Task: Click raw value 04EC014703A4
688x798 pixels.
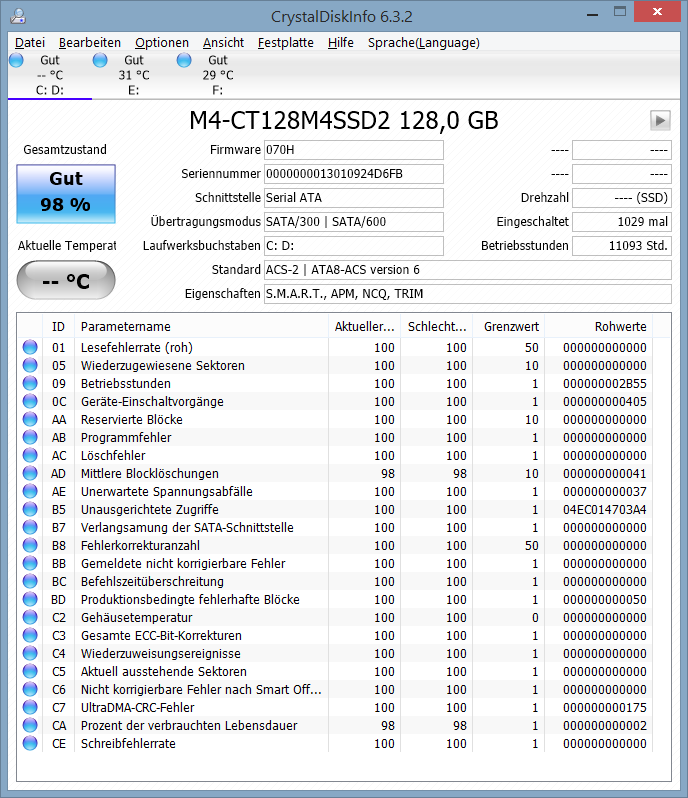Action: coord(605,509)
